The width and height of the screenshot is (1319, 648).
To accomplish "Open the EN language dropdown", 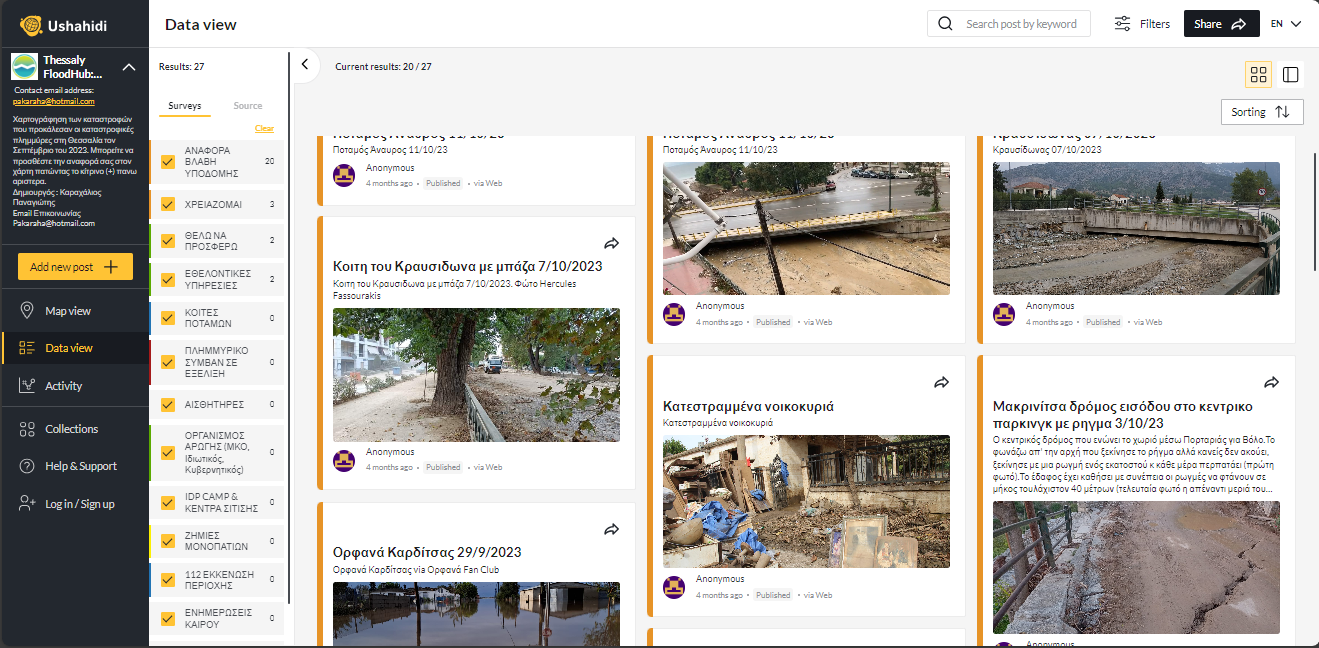I will [x=1285, y=24].
